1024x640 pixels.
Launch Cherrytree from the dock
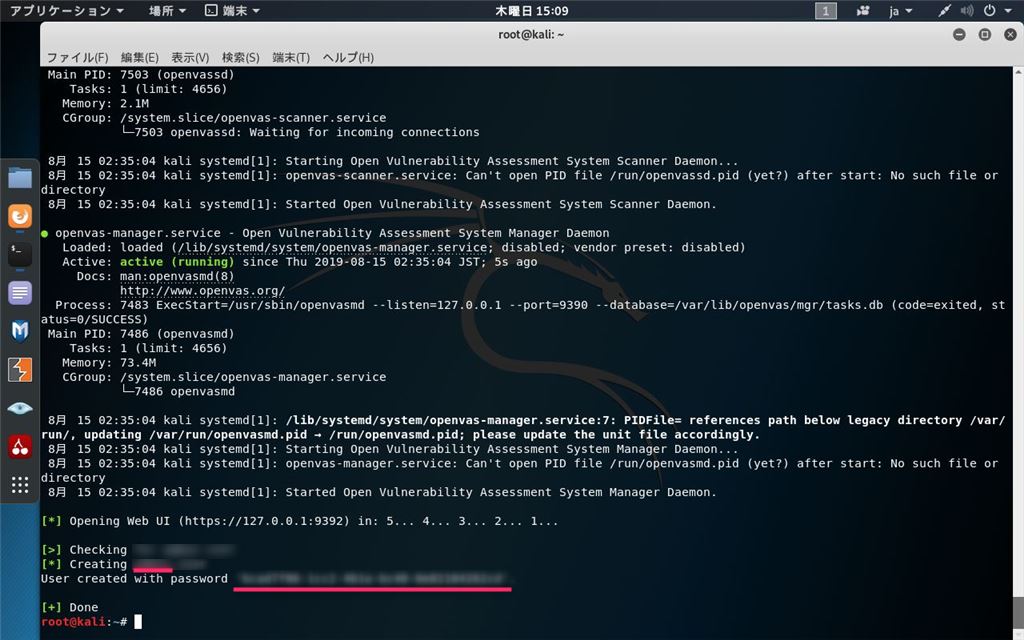click(20, 447)
